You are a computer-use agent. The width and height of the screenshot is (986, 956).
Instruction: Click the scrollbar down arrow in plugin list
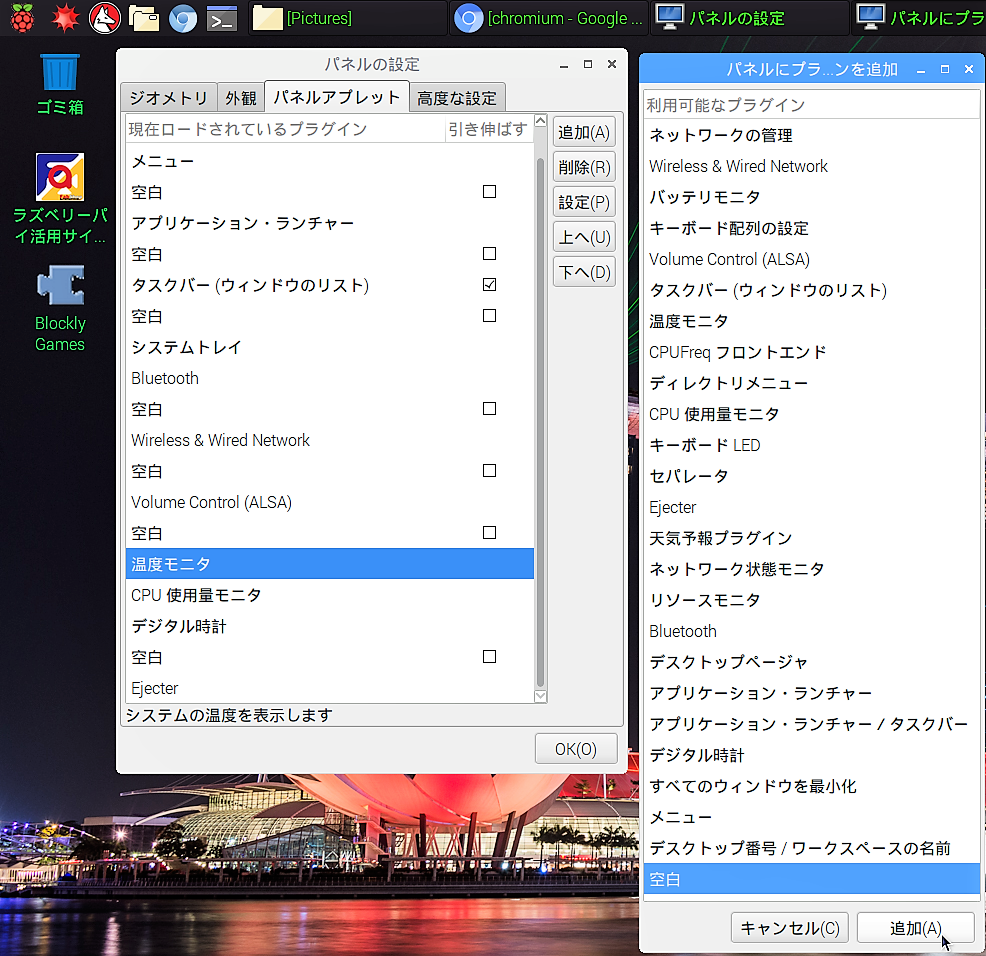click(x=540, y=696)
